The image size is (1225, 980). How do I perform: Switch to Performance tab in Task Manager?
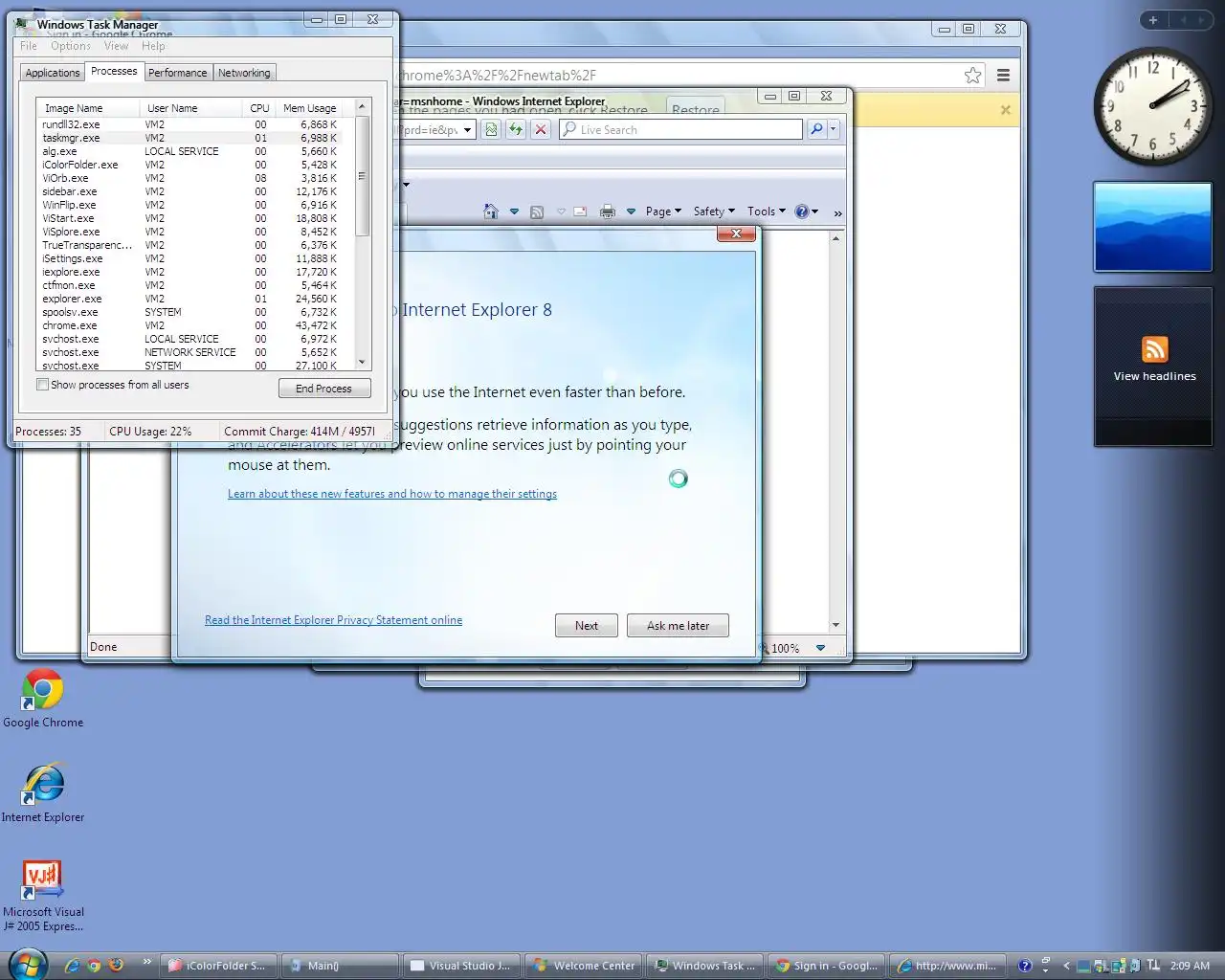pyautogui.click(x=177, y=73)
